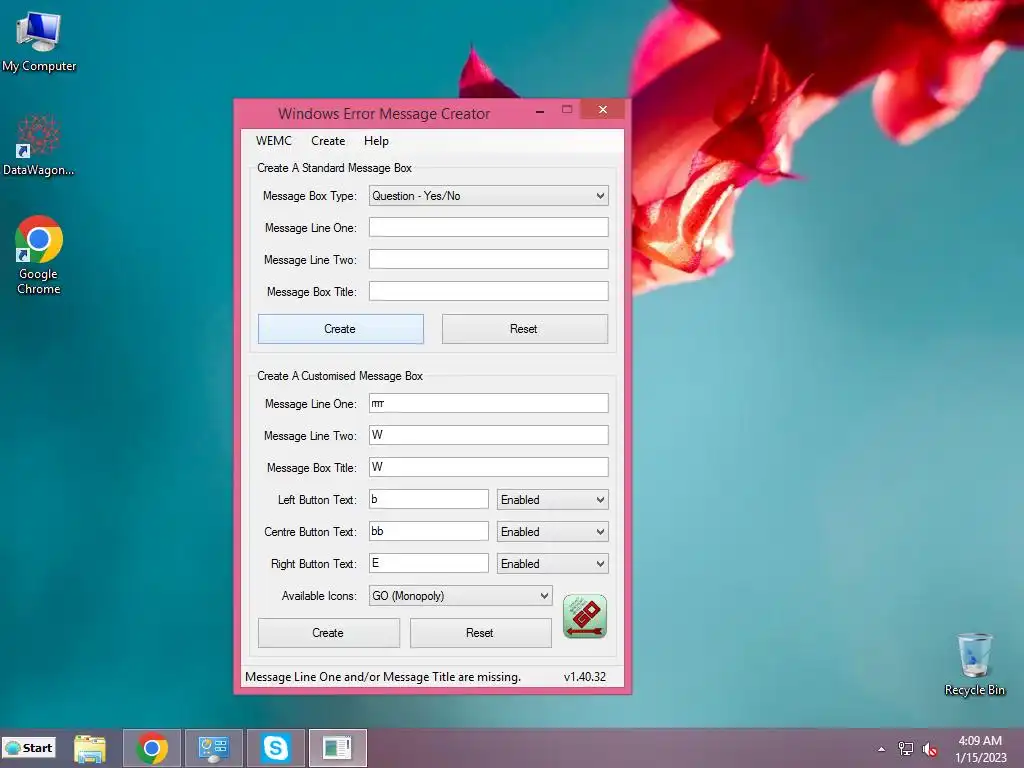
Task: Click the muted volume tray icon
Action: coord(930,749)
